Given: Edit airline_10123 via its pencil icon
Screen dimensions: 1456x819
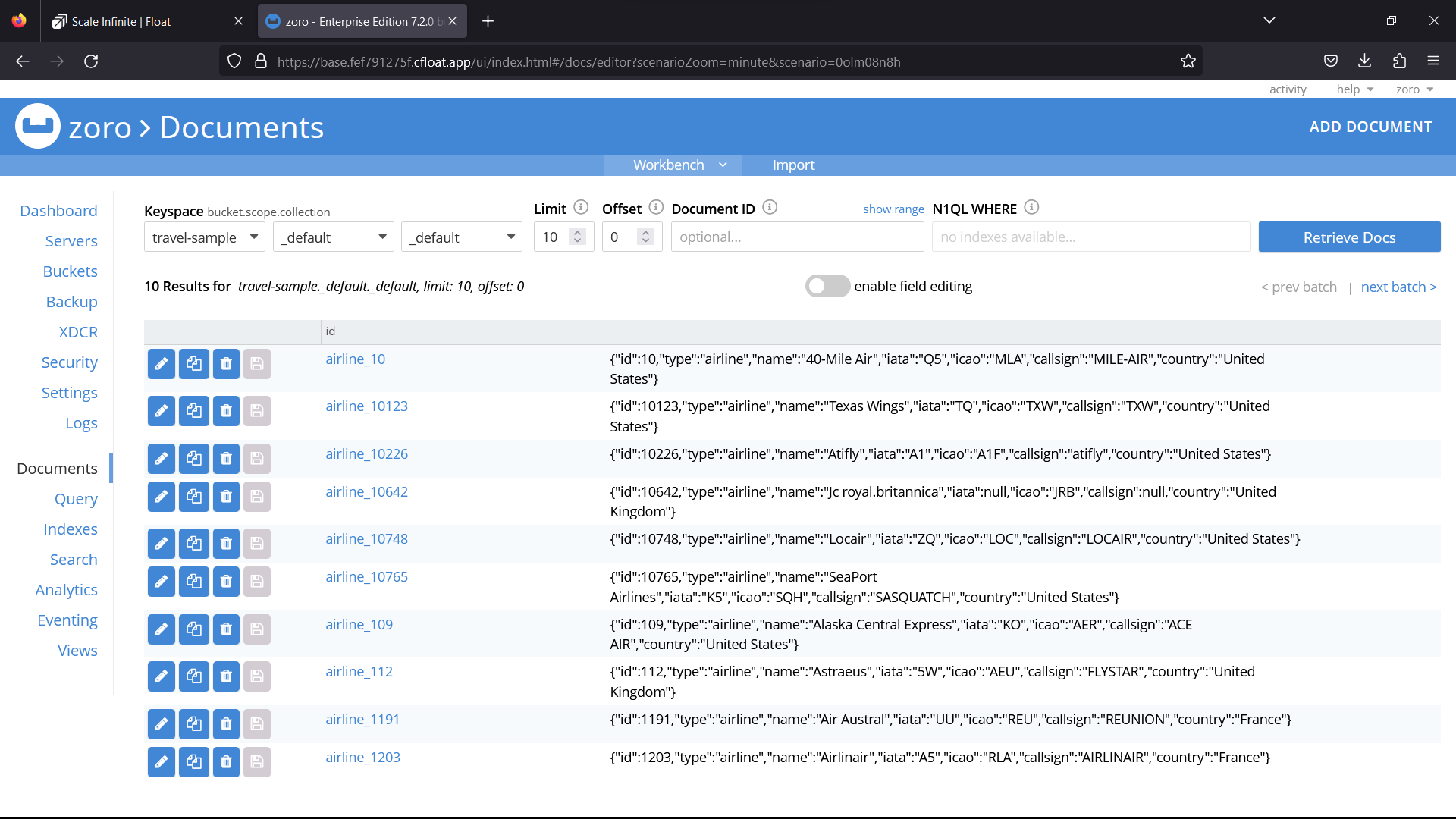Looking at the screenshot, I should 162,411.
